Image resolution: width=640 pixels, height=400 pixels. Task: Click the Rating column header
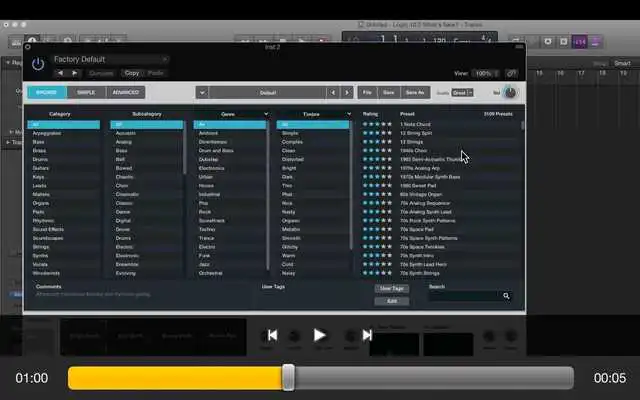[x=370, y=114]
